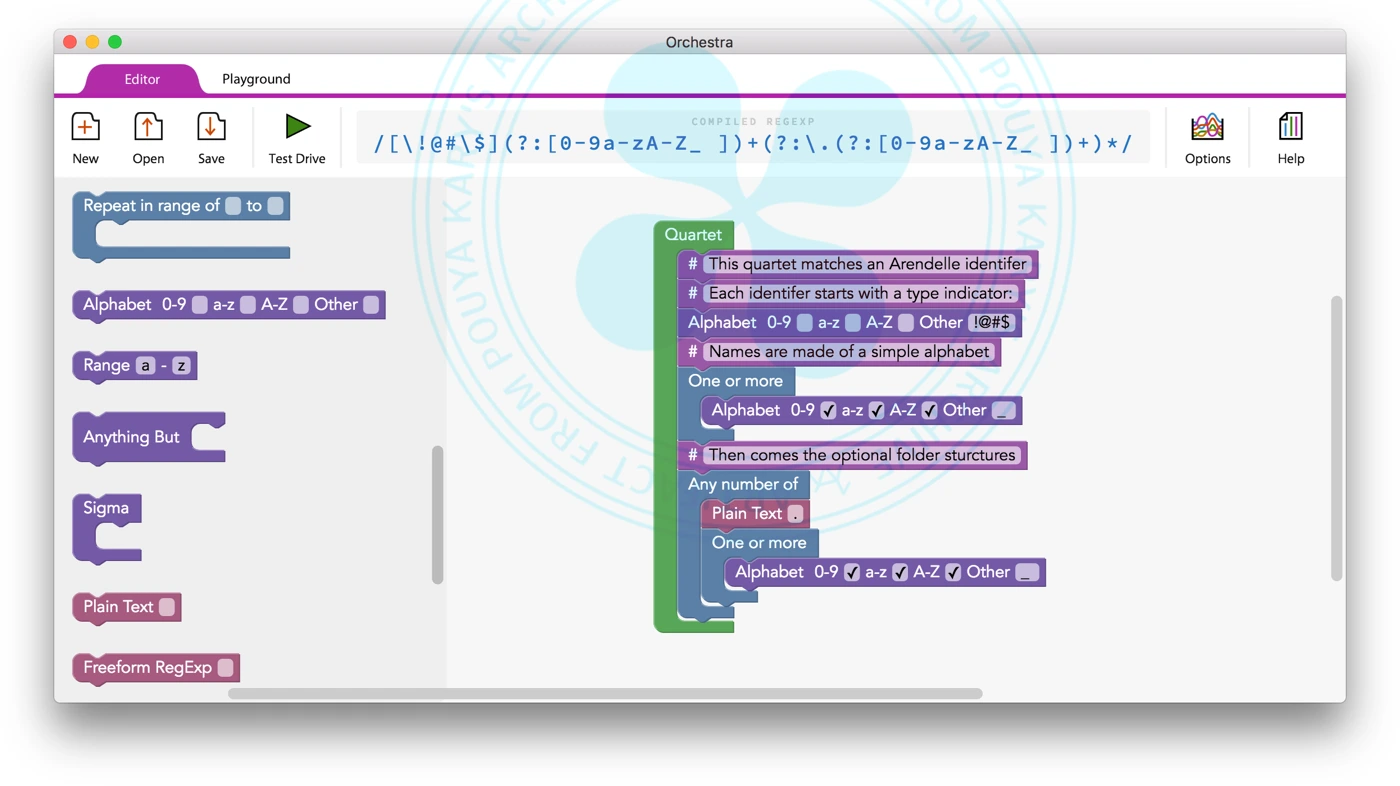
Task: Select the Editor tab
Action: 142,79
